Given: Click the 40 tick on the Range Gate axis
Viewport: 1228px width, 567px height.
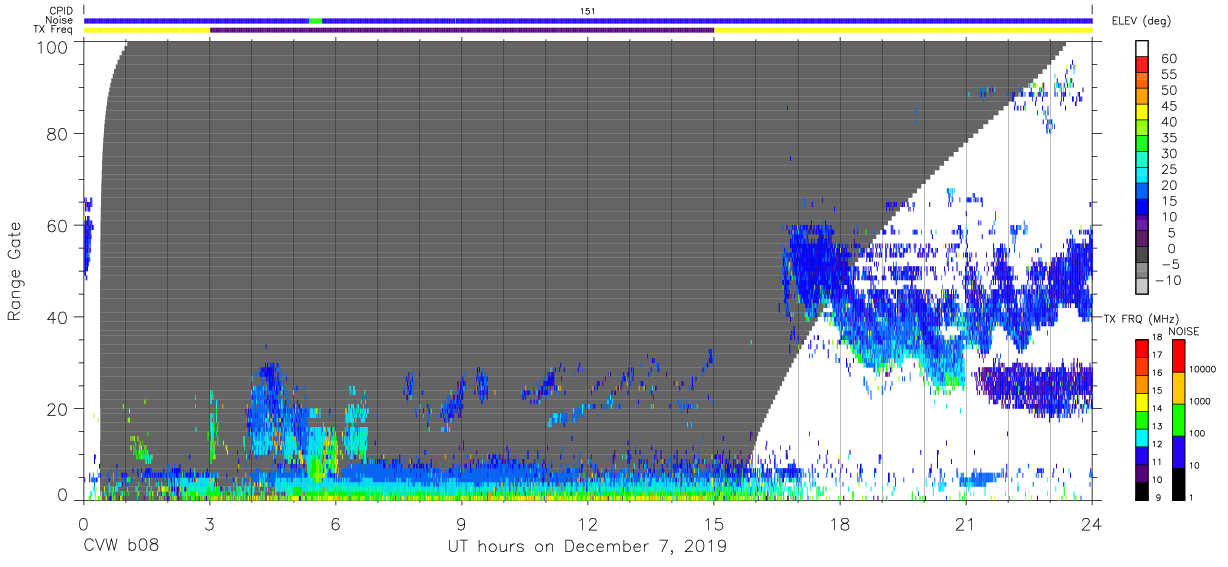Looking at the screenshot, I should (57, 317).
